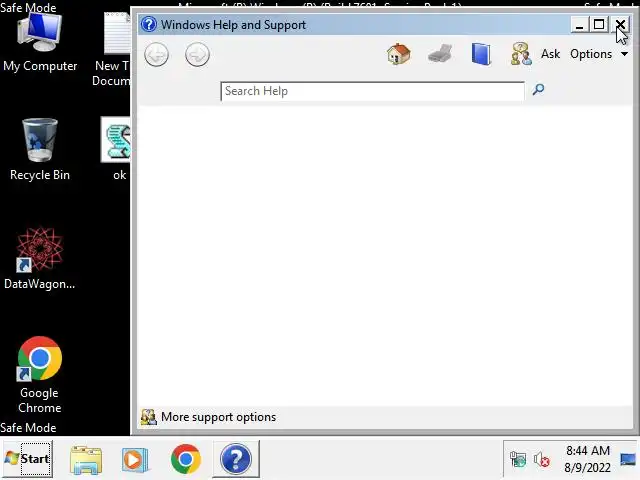Maximize the Windows Help and Support window
This screenshot has width=640, height=480.
point(599,25)
